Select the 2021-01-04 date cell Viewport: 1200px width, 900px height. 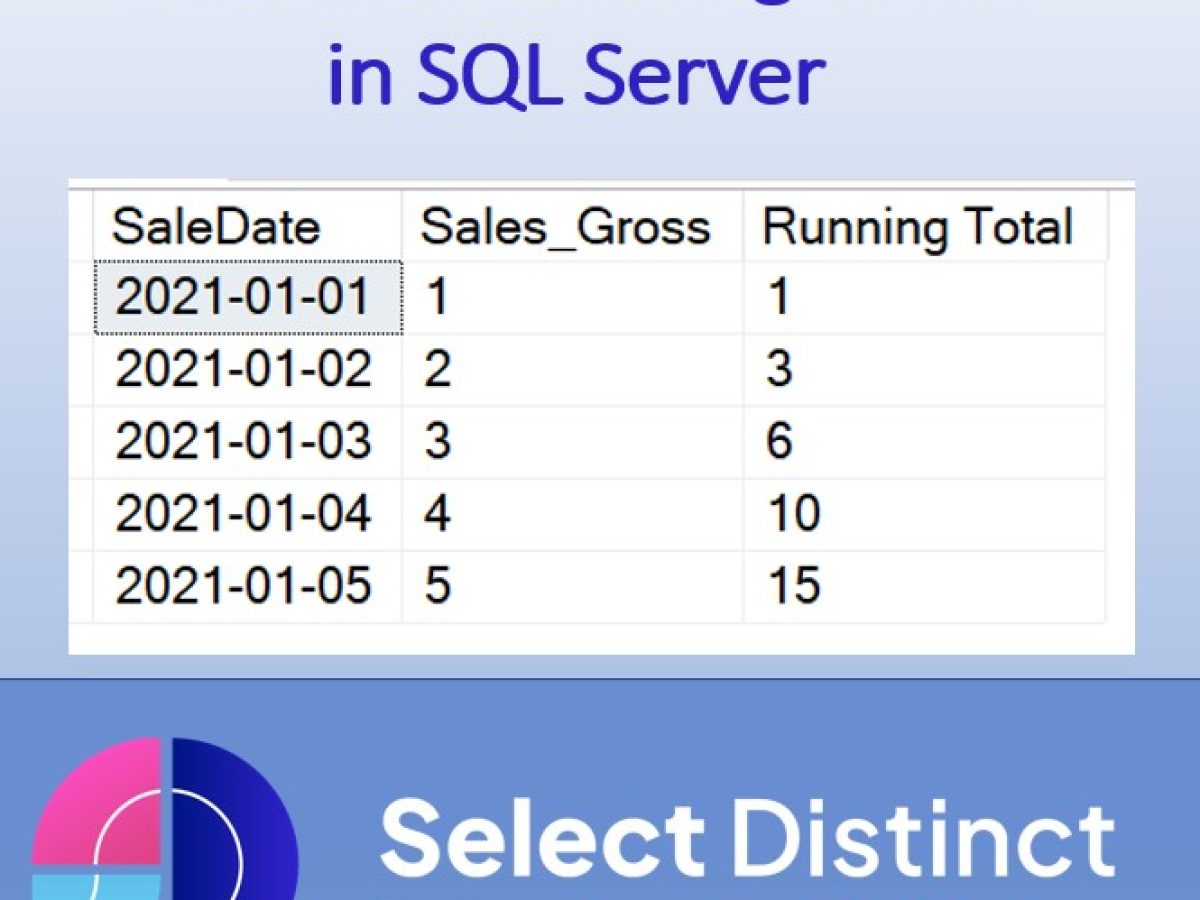click(247, 514)
